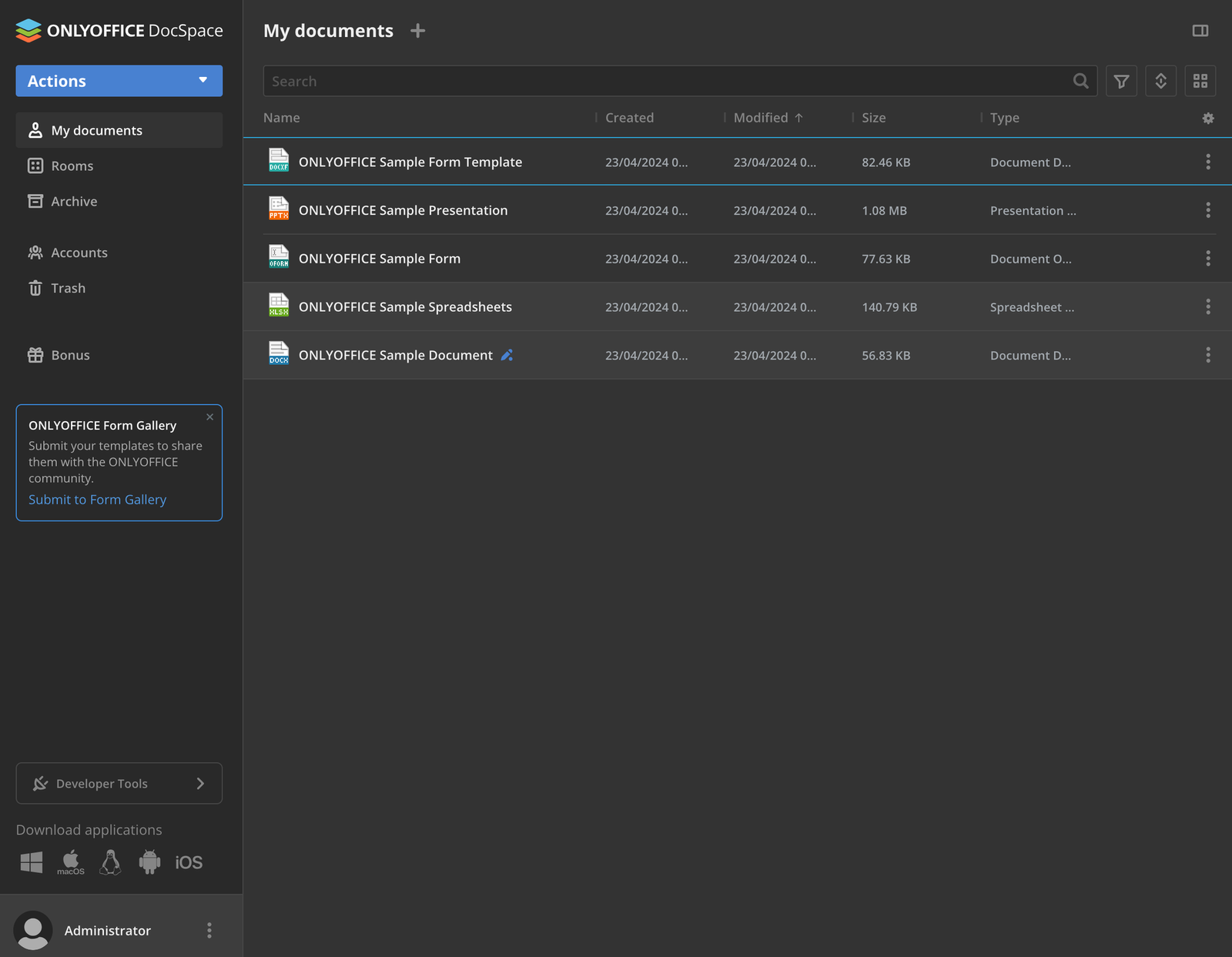The image size is (1232, 957).
Task: Open the filter options icon
Action: [x=1121, y=81]
